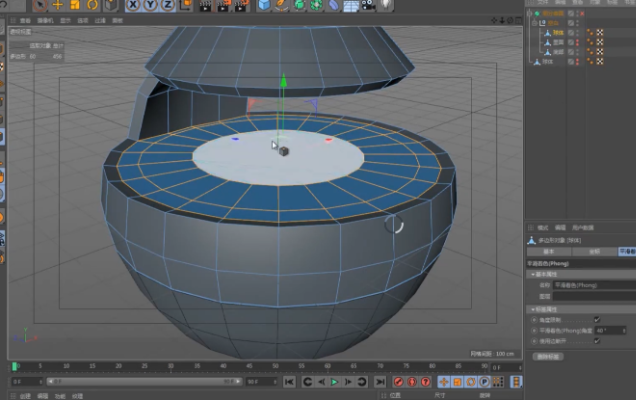
Task: Toggle the 角度限制 checkbox
Action: 597,320
